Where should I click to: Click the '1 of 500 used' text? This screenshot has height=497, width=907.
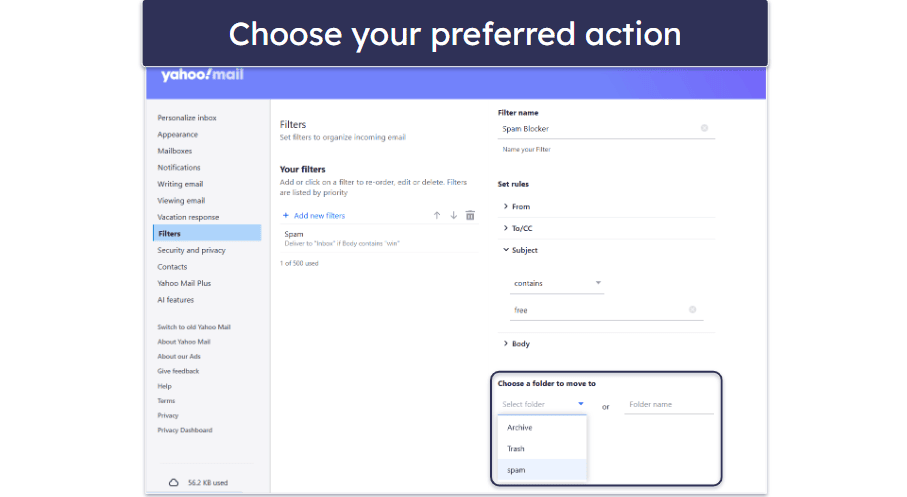point(299,263)
